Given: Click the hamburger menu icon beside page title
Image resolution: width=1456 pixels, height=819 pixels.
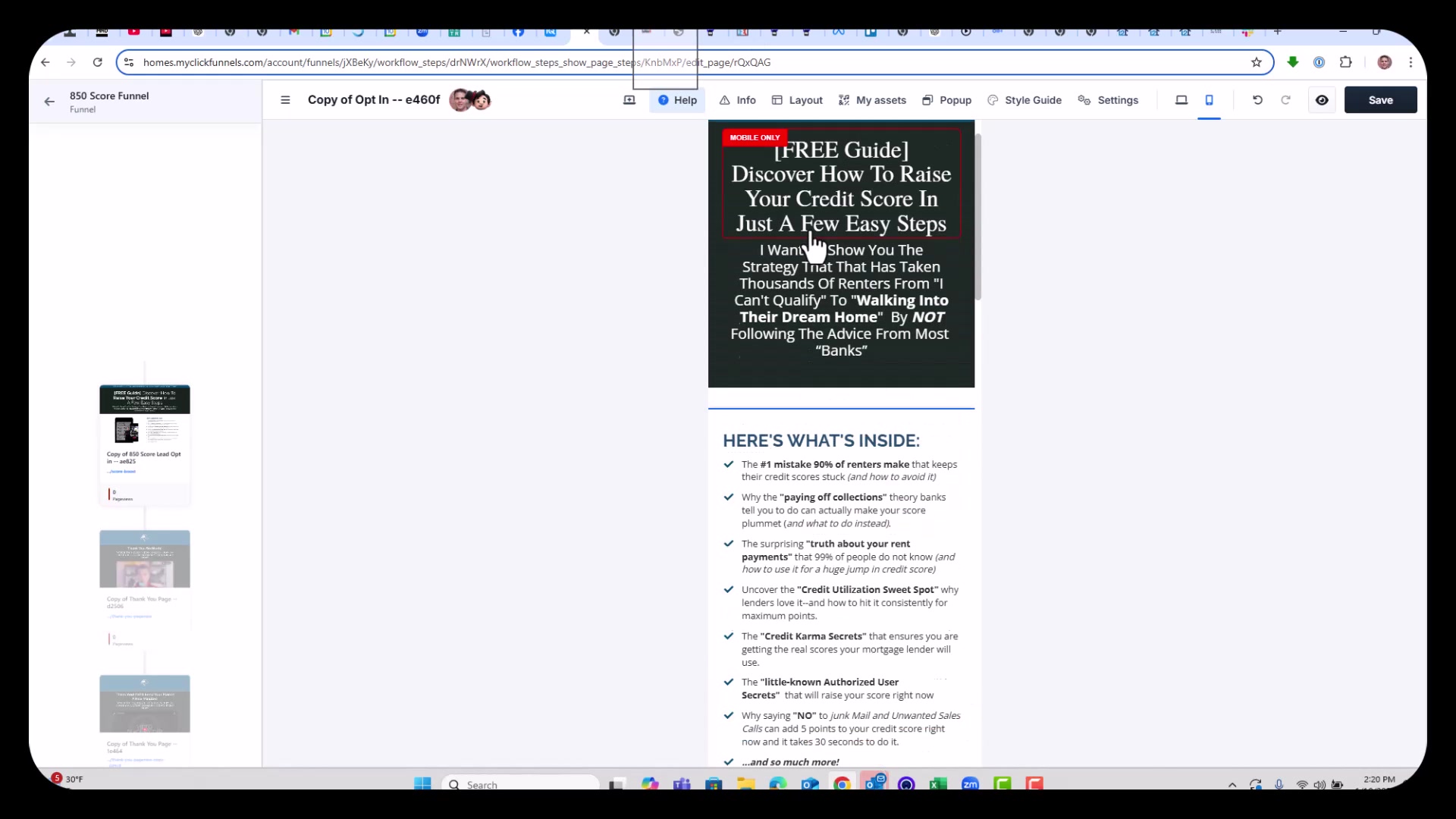Looking at the screenshot, I should [x=285, y=100].
